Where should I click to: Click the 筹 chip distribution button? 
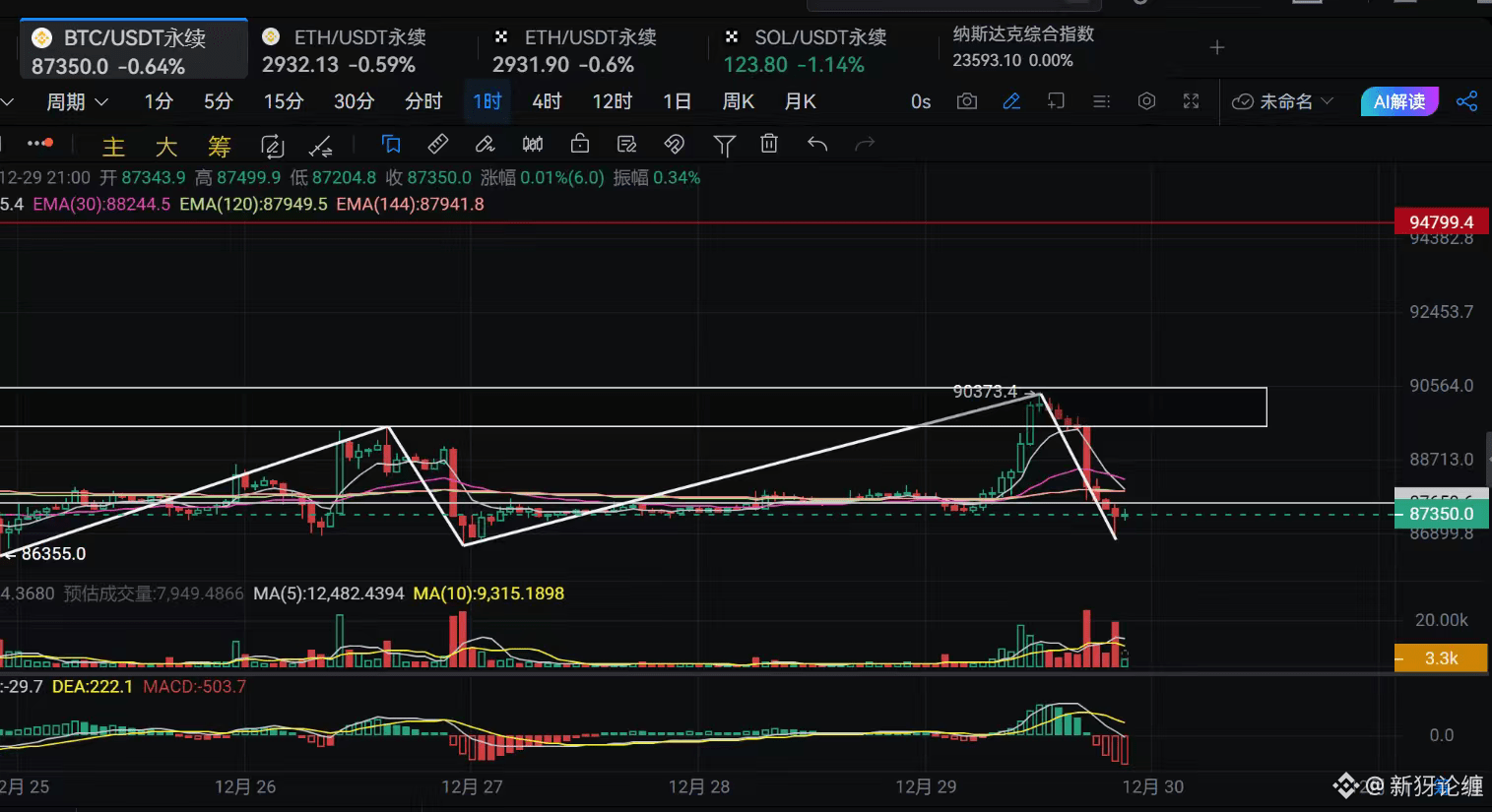(219, 147)
